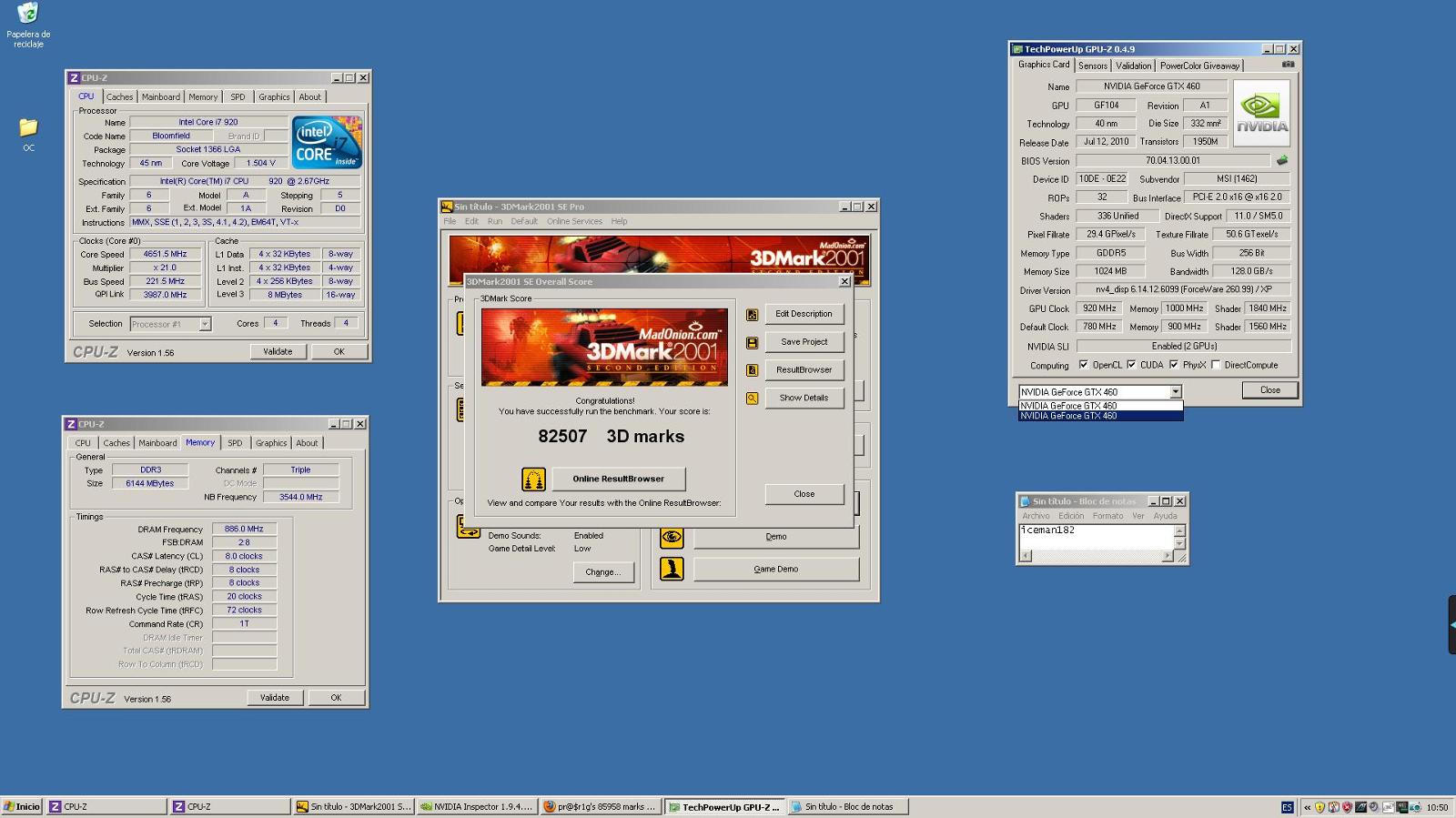Click inside the Notepad text area
Image resolution: width=1456 pixels, height=818 pixels.
point(1097,537)
